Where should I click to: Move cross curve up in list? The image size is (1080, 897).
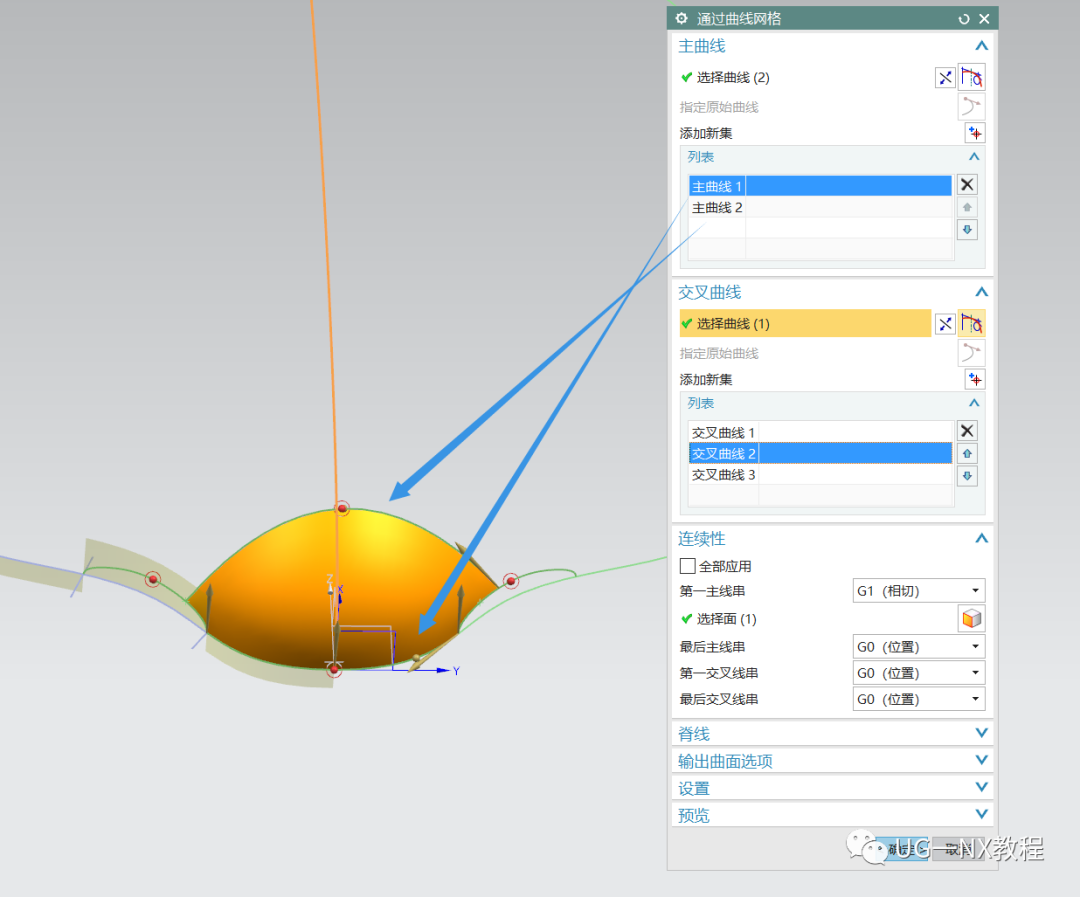(967, 453)
